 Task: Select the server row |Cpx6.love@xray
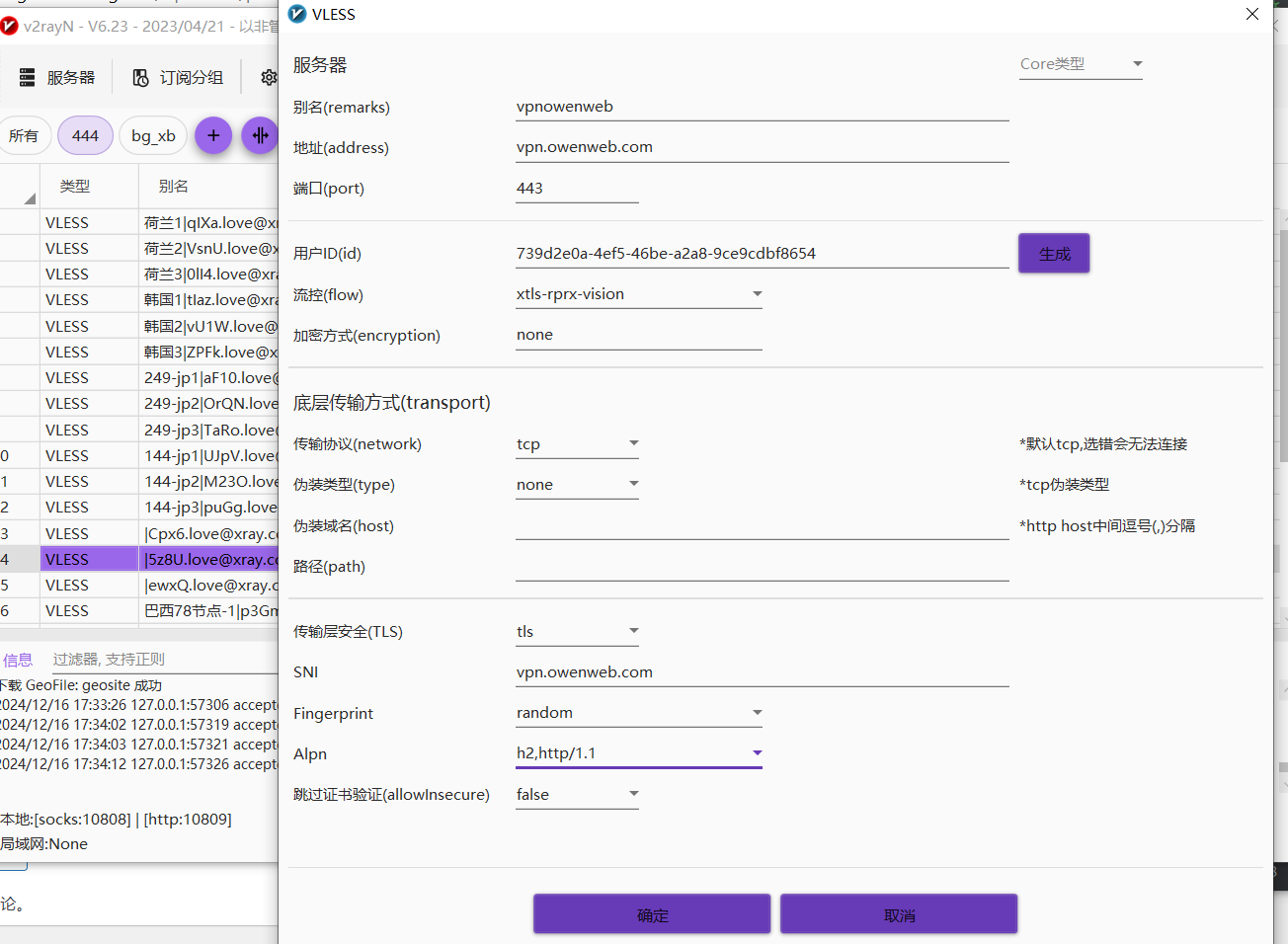pyautogui.click(x=139, y=534)
